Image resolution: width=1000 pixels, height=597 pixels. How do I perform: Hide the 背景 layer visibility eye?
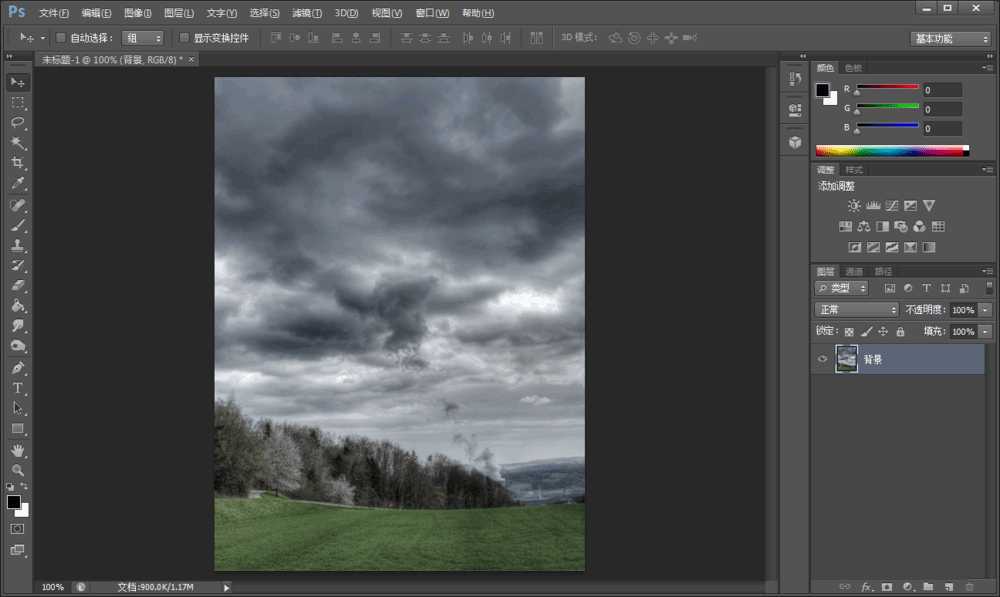point(821,359)
